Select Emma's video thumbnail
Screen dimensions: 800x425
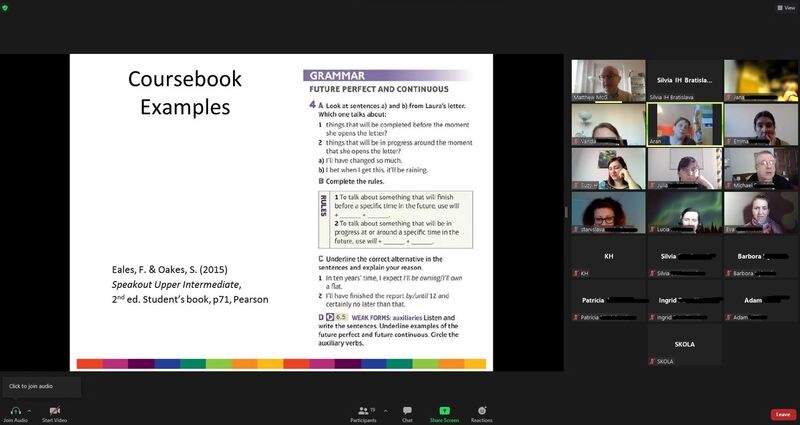[x=761, y=124]
